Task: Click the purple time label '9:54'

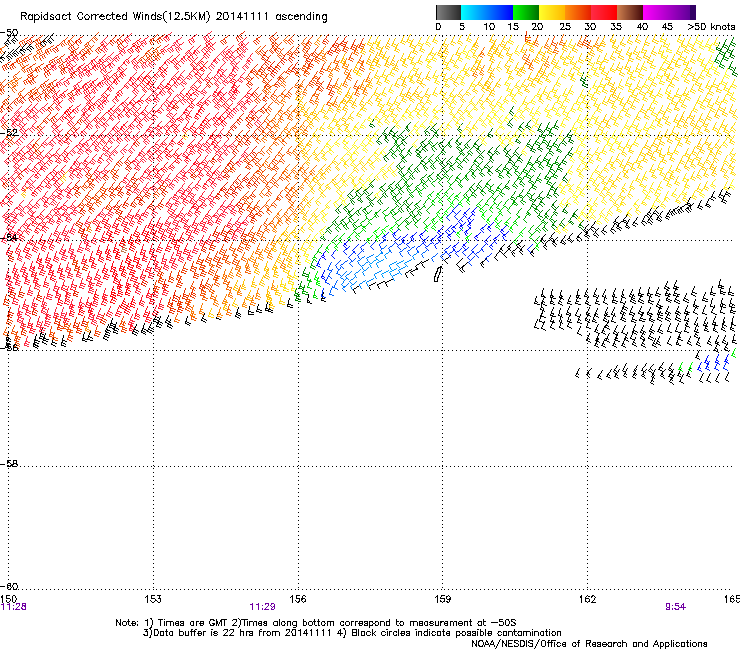Action: pyautogui.click(x=675, y=607)
